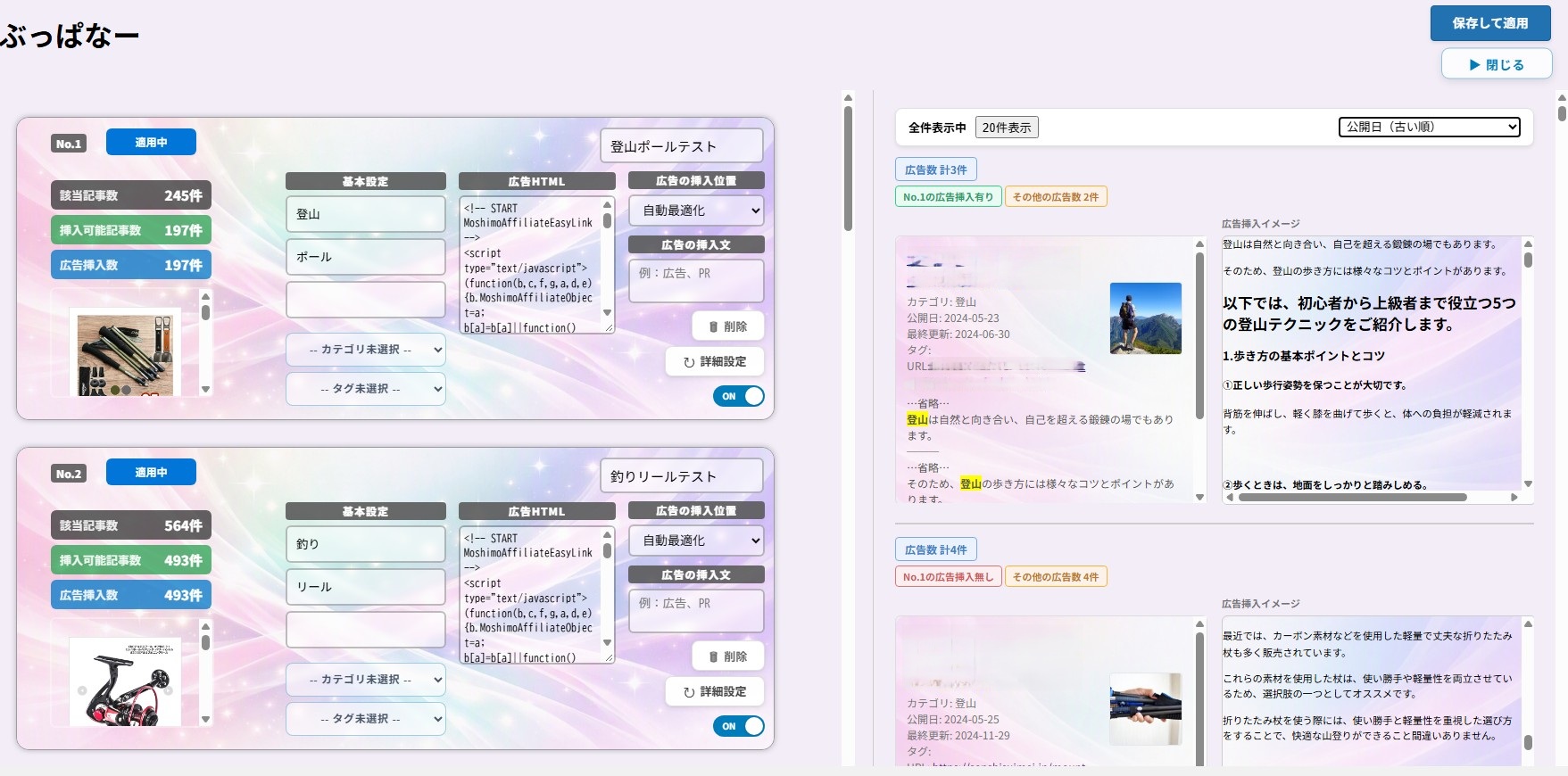Click the 保存して適用 button
The image size is (1568, 776).
tap(1490, 23)
